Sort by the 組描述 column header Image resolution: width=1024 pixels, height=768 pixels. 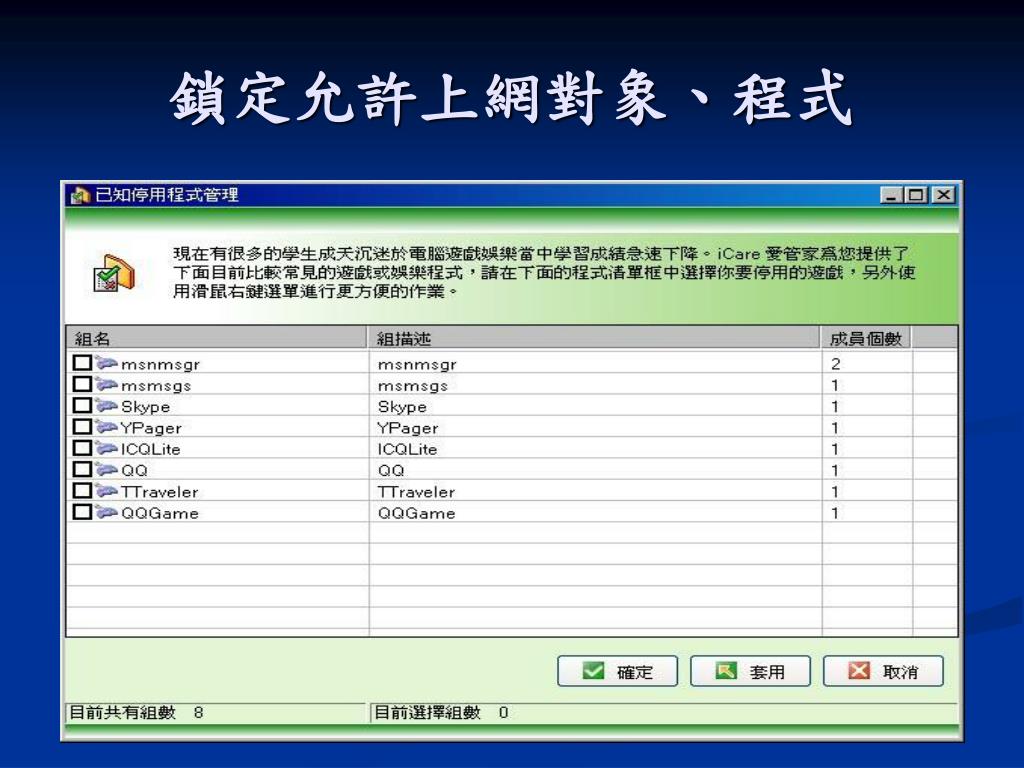(594, 338)
